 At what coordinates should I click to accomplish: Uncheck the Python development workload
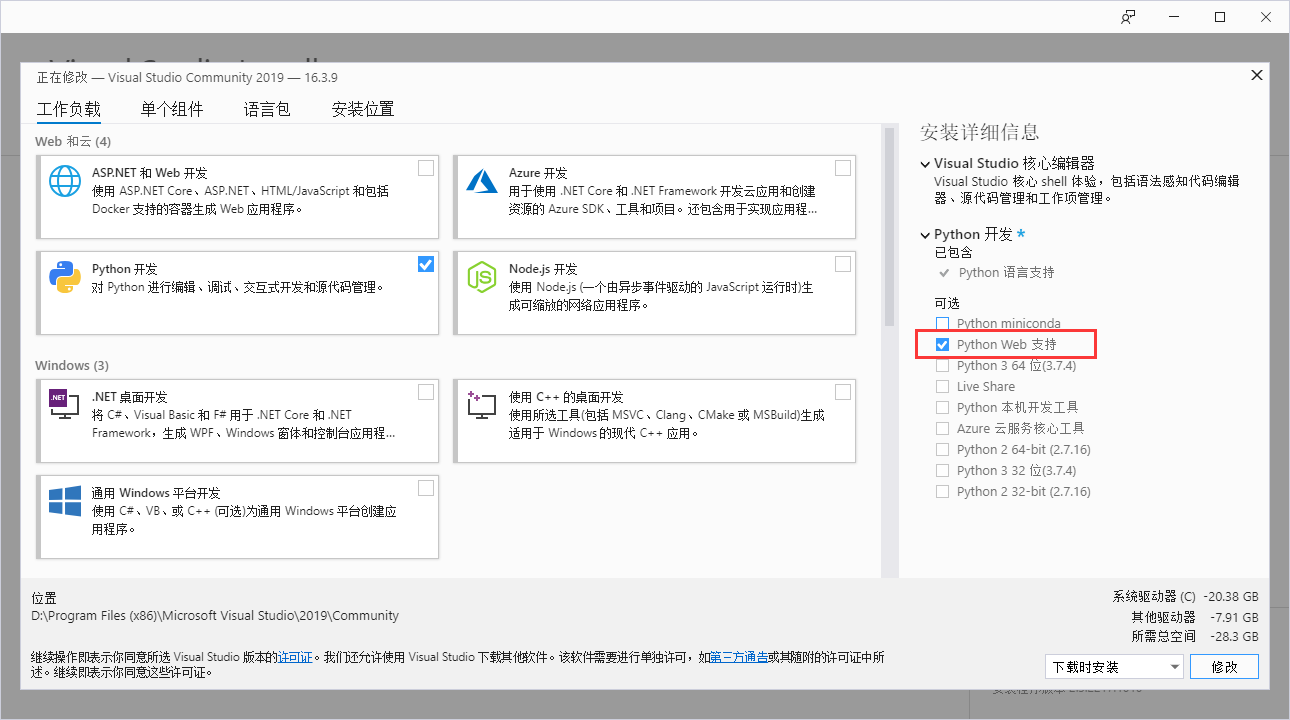(426, 264)
